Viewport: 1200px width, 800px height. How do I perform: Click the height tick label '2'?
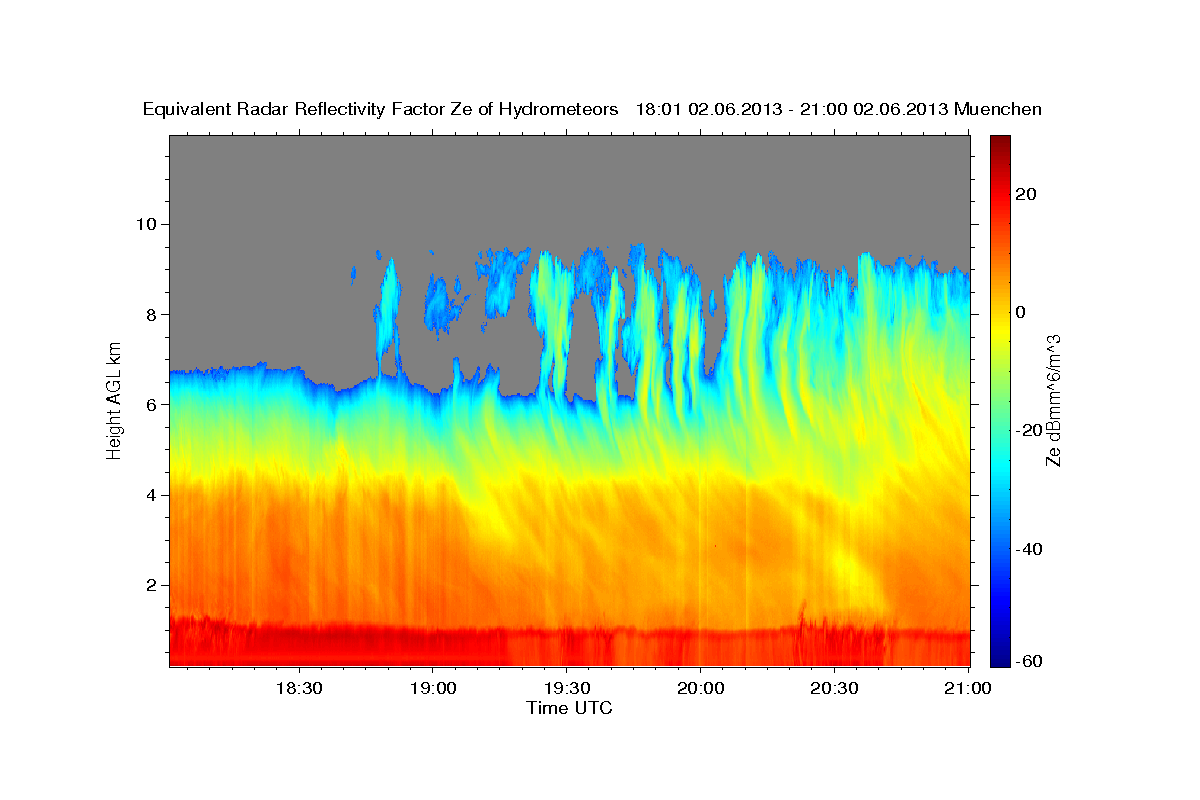click(153, 585)
